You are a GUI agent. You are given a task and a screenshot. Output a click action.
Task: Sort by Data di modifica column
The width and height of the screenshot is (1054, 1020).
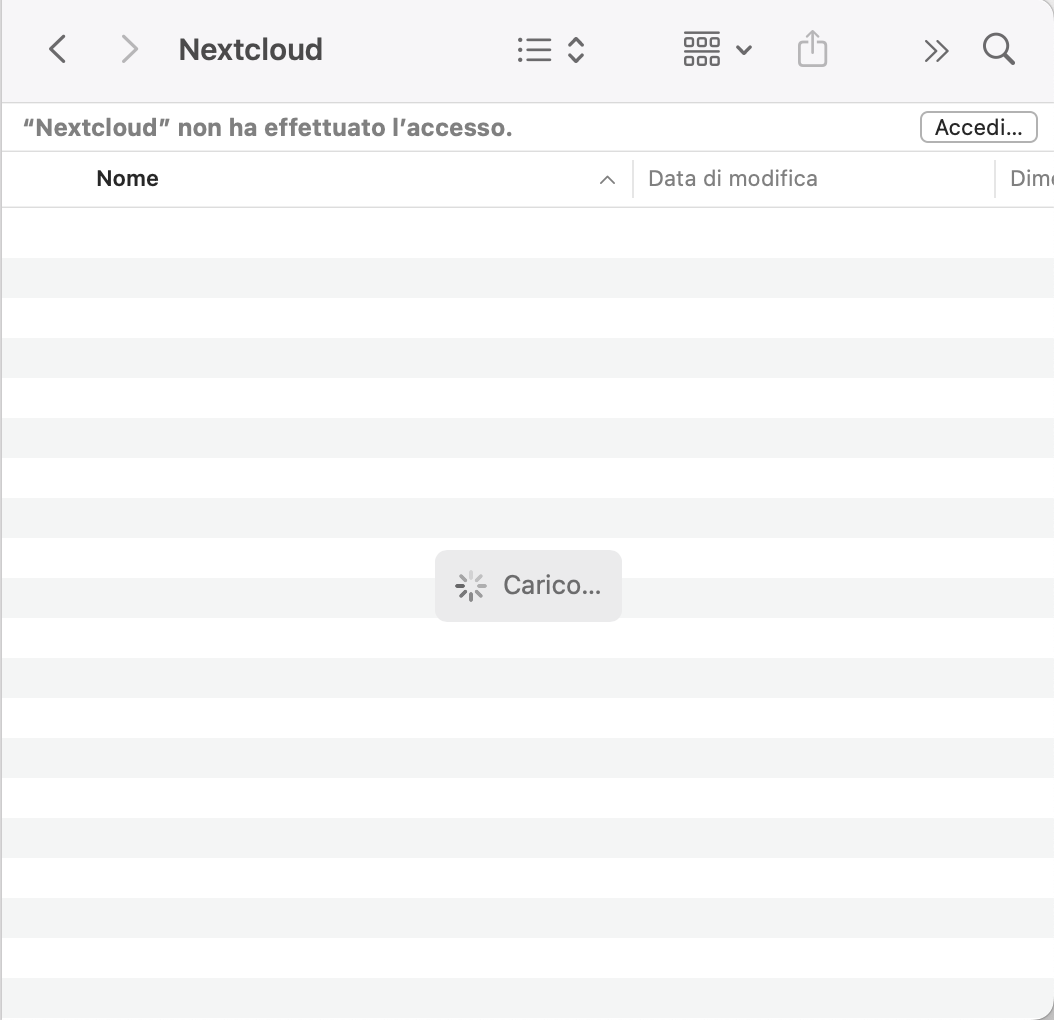[733, 178]
